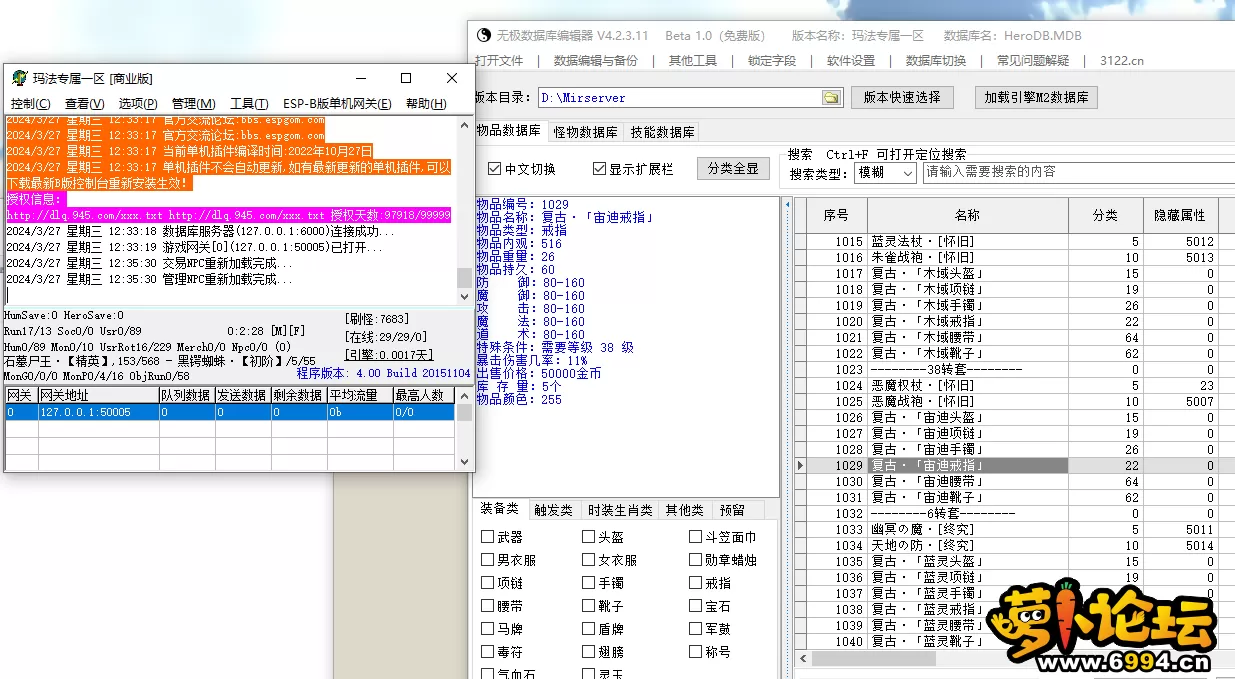Open the ESP-B版单机网关(E) menu

click(337, 104)
